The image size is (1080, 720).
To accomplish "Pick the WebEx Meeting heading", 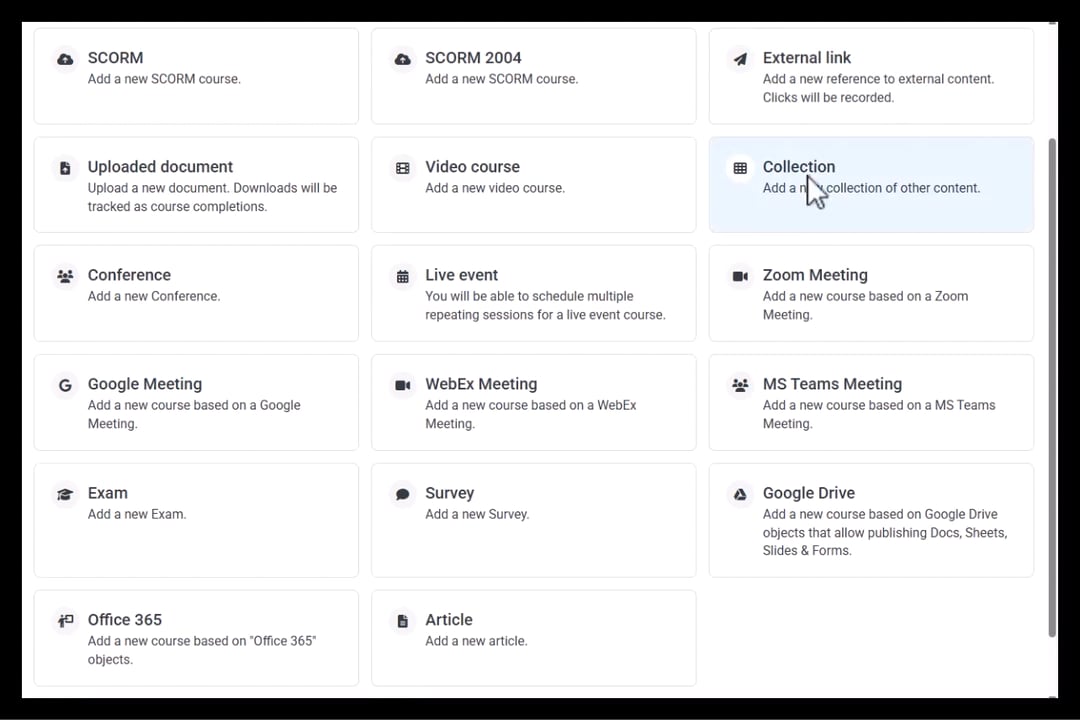I will tap(481, 384).
